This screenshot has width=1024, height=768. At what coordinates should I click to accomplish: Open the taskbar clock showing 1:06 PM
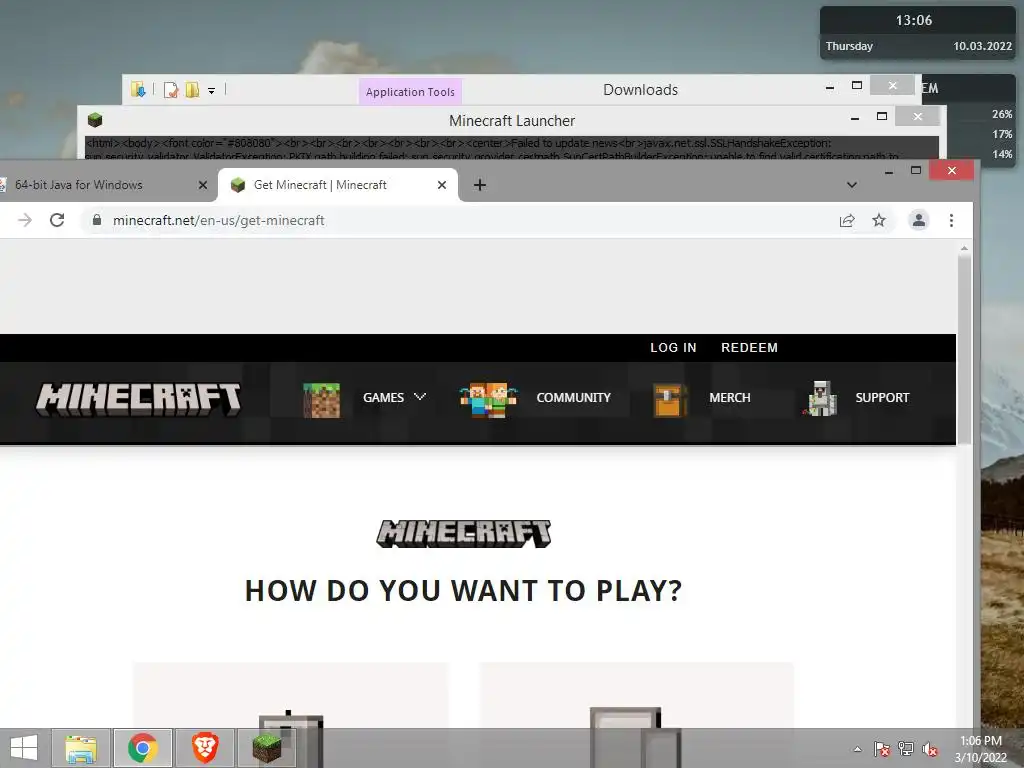coord(981,749)
